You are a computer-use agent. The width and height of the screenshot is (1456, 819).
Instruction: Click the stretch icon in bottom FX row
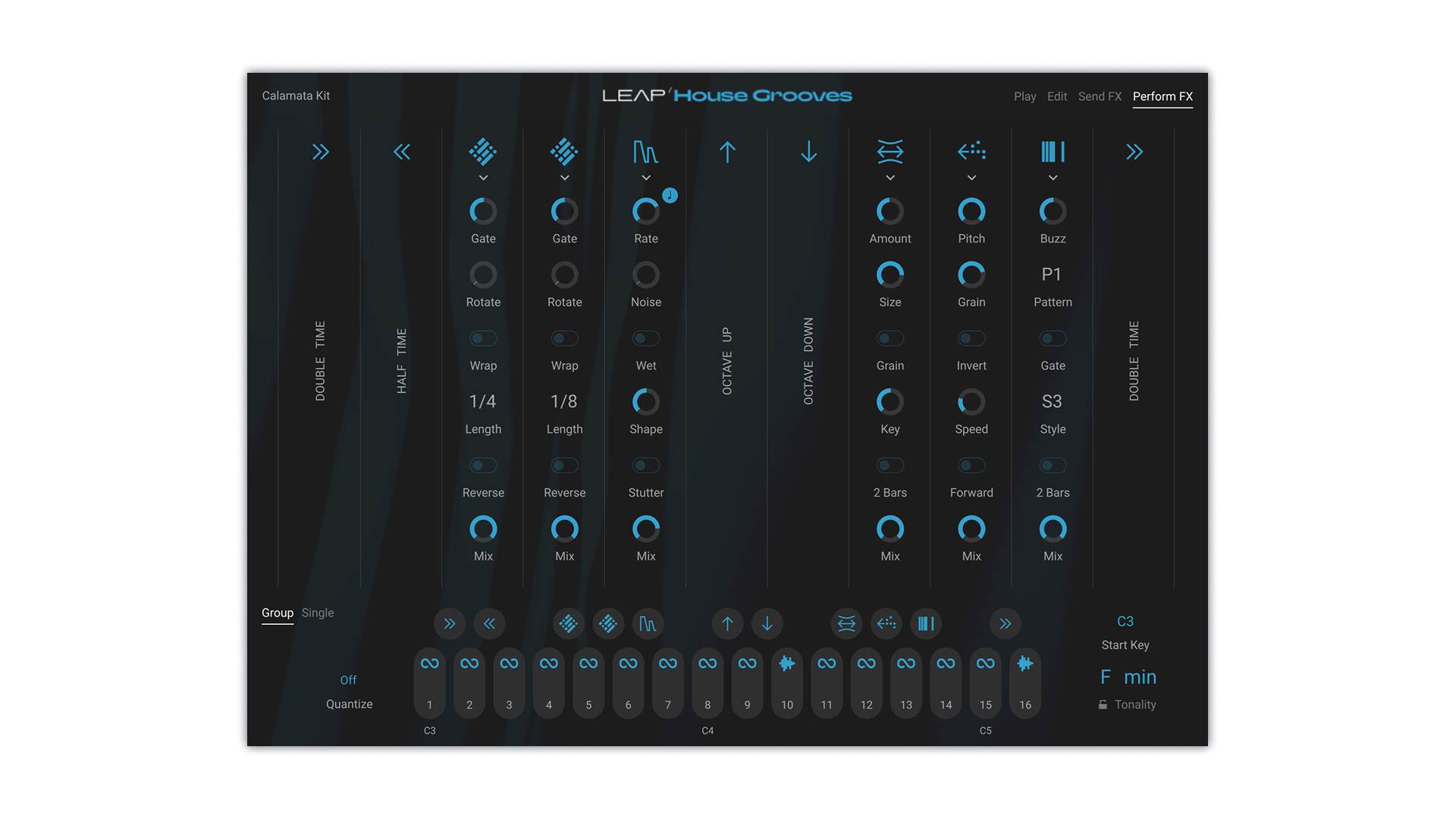(x=846, y=624)
